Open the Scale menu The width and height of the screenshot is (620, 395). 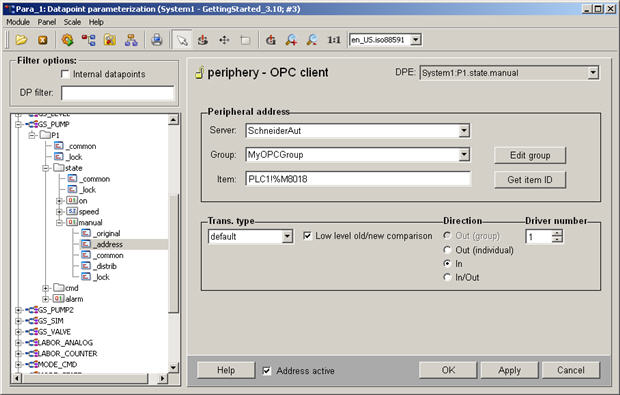[72, 22]
